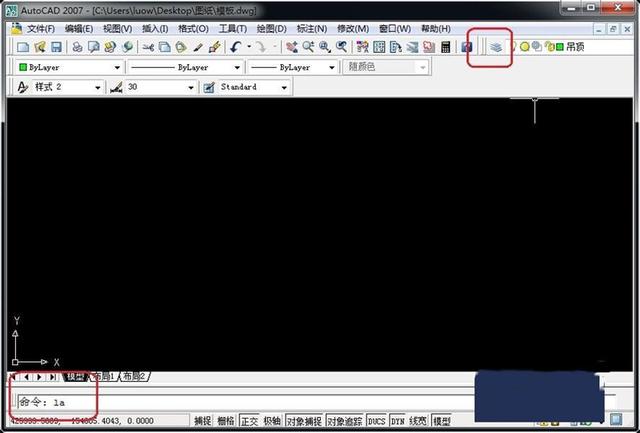
Task: Open the 绘图(D) menu
Action: [271, 29]
